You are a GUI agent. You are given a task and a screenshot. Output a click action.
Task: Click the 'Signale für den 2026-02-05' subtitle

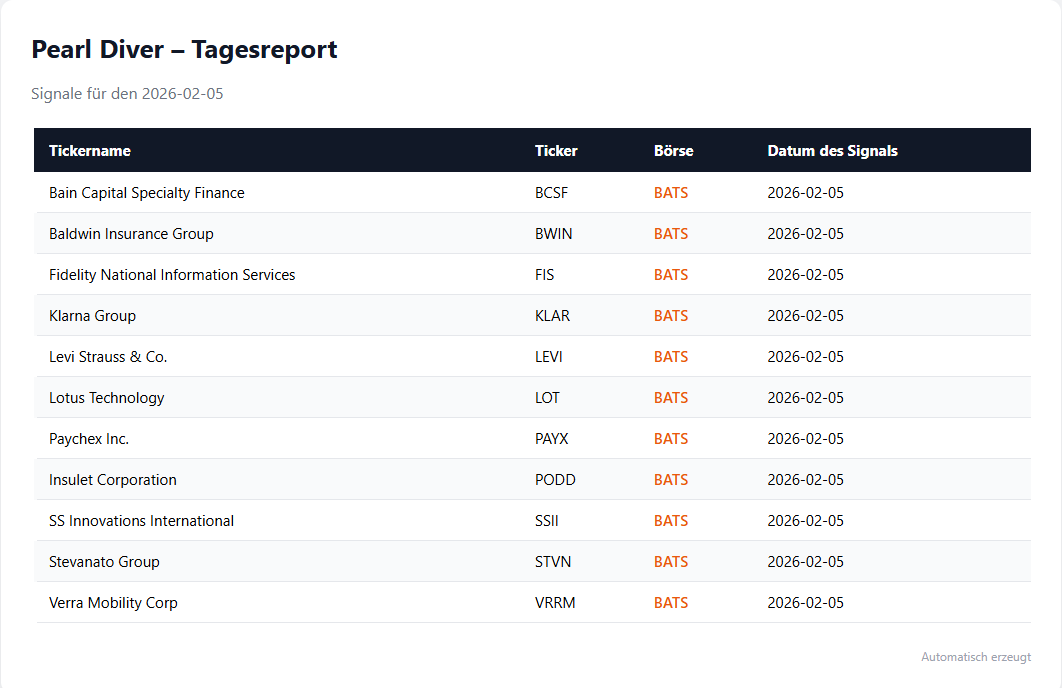(x=127, y=94)
